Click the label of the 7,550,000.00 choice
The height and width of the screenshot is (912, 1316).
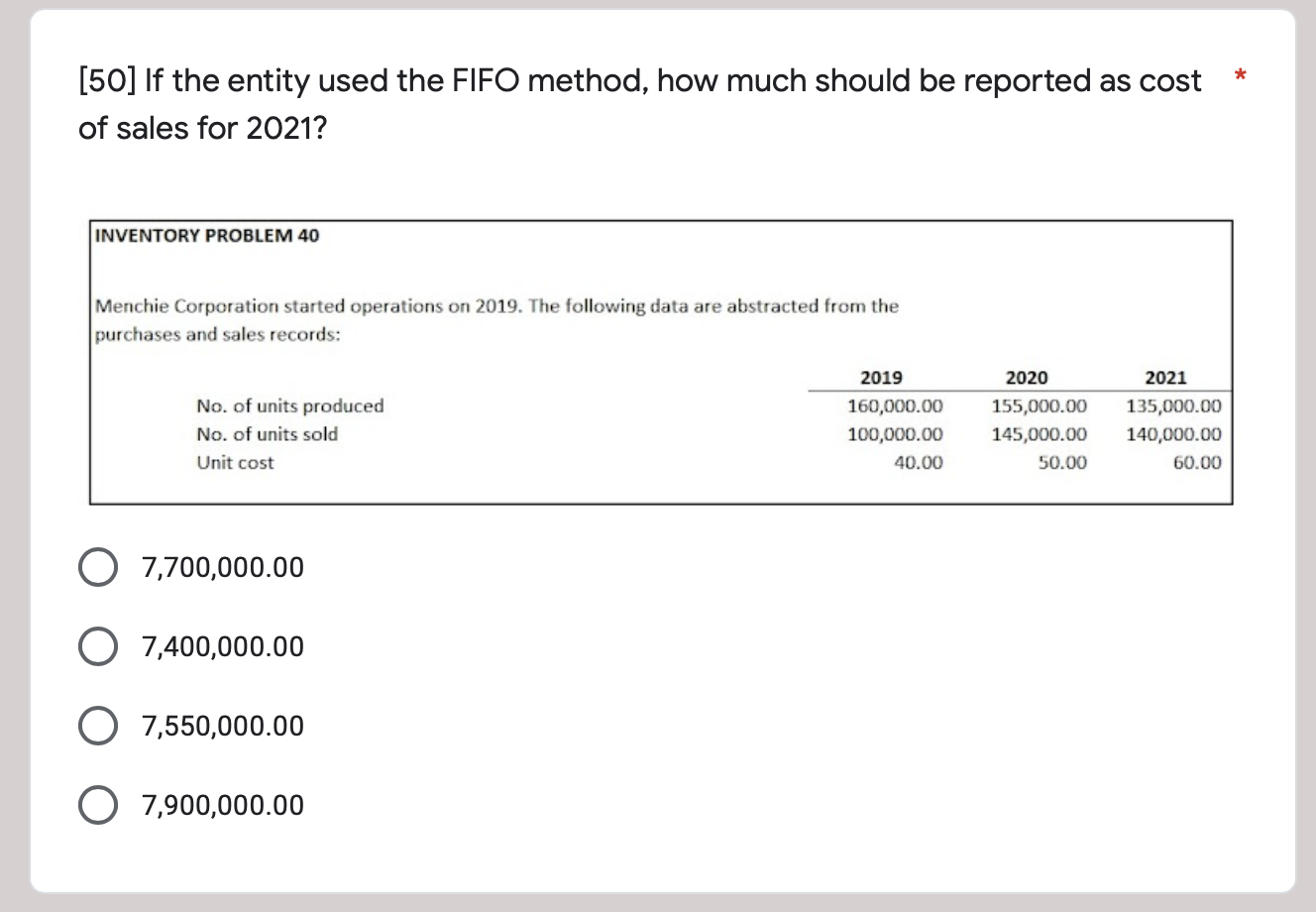222,726
